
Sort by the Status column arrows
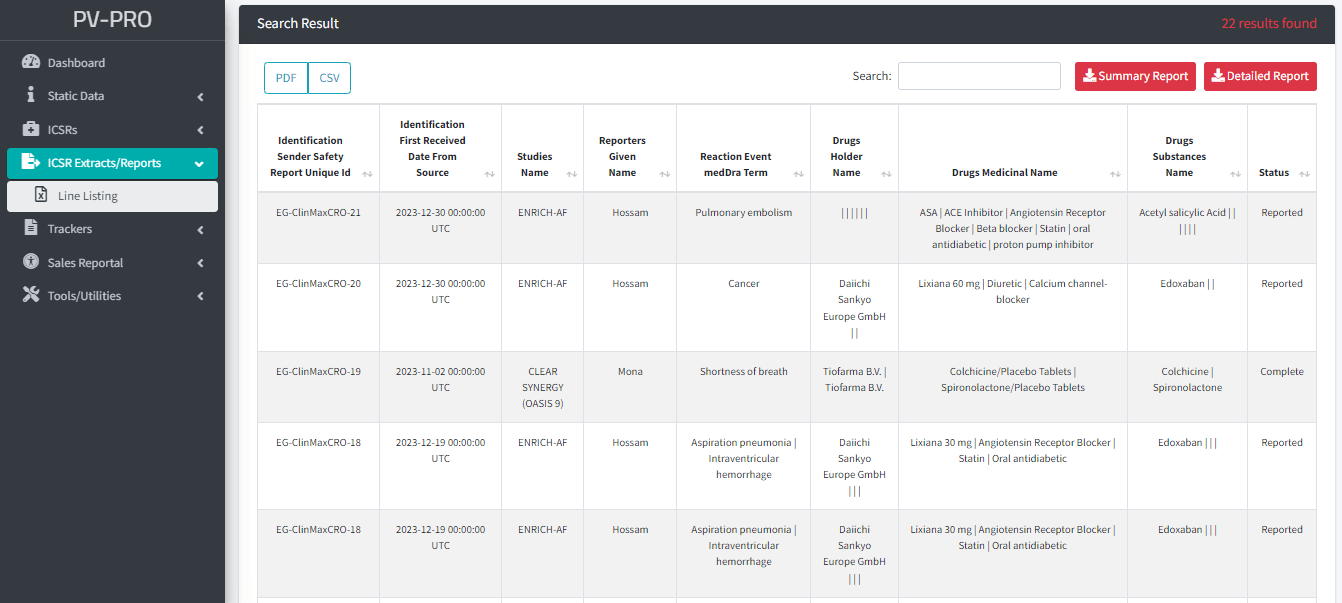(x=1304, y=174)
